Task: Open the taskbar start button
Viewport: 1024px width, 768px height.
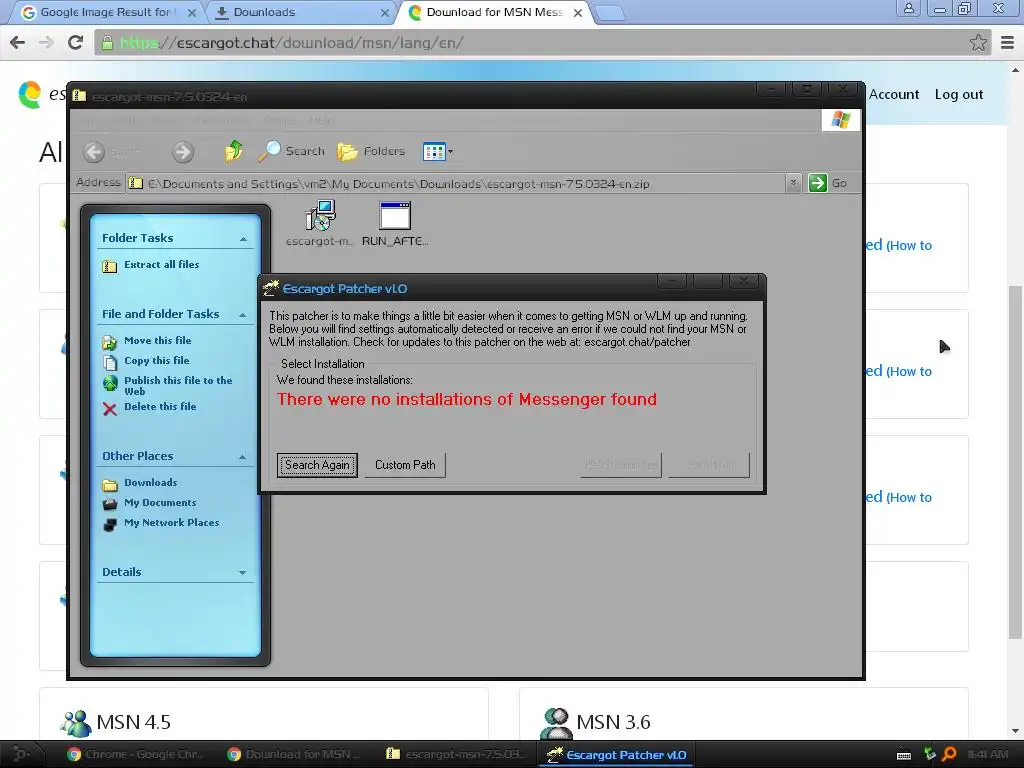Action: click(20, 754)
